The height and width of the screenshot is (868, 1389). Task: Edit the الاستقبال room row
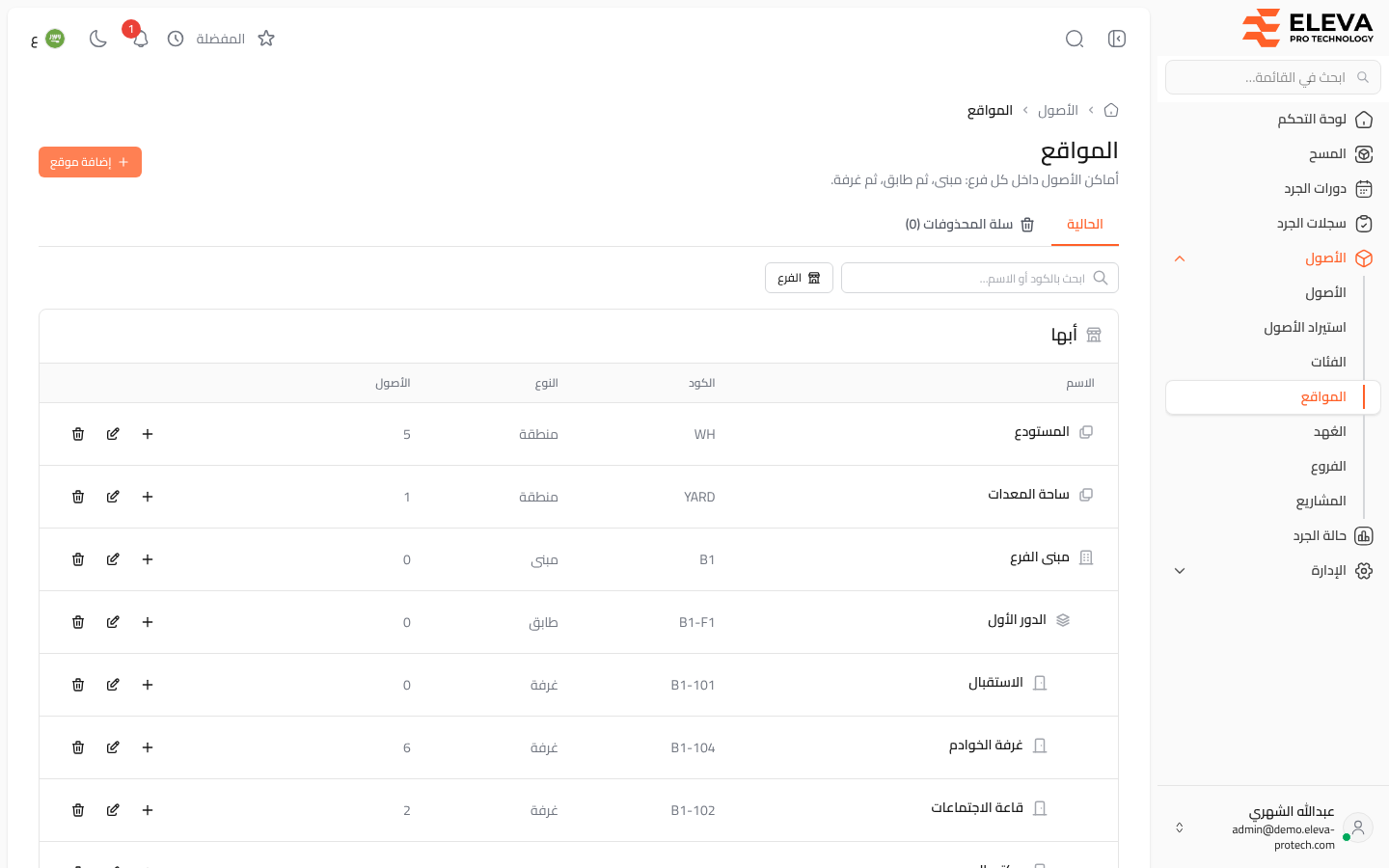(x=113, y=685)
